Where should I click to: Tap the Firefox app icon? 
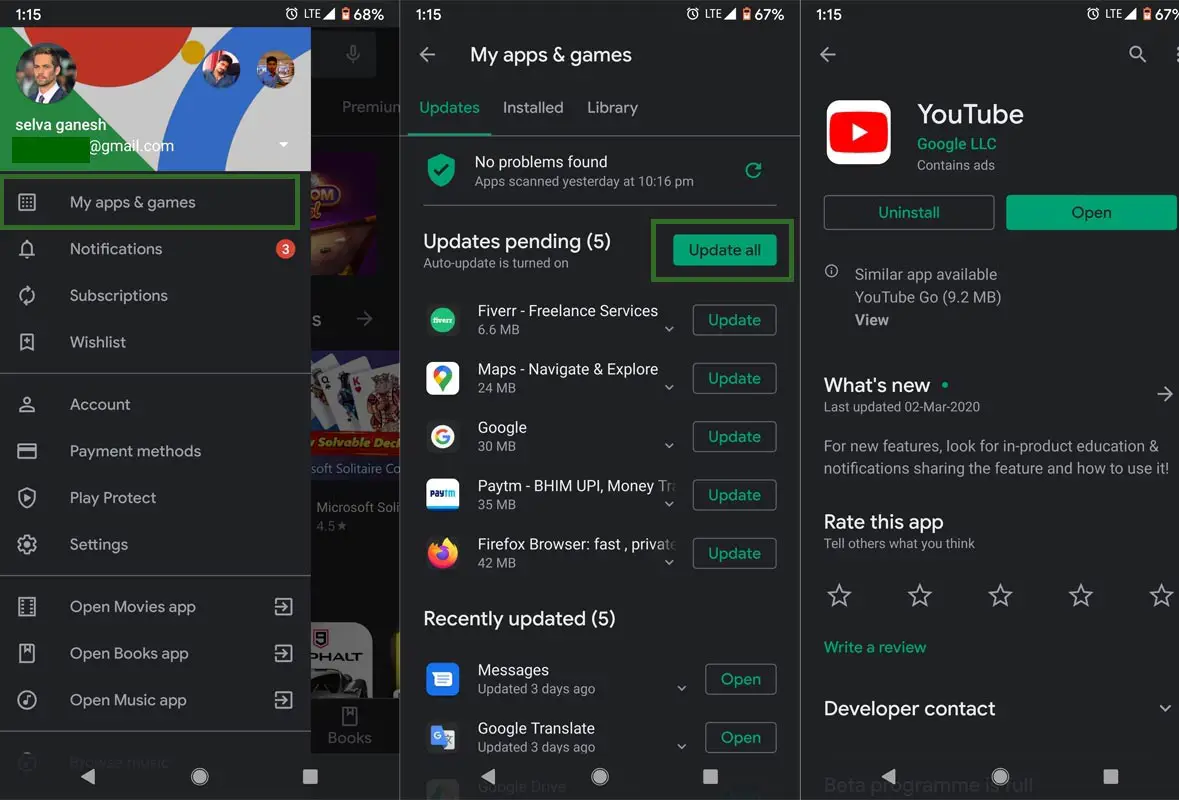[x=443, y=553]
